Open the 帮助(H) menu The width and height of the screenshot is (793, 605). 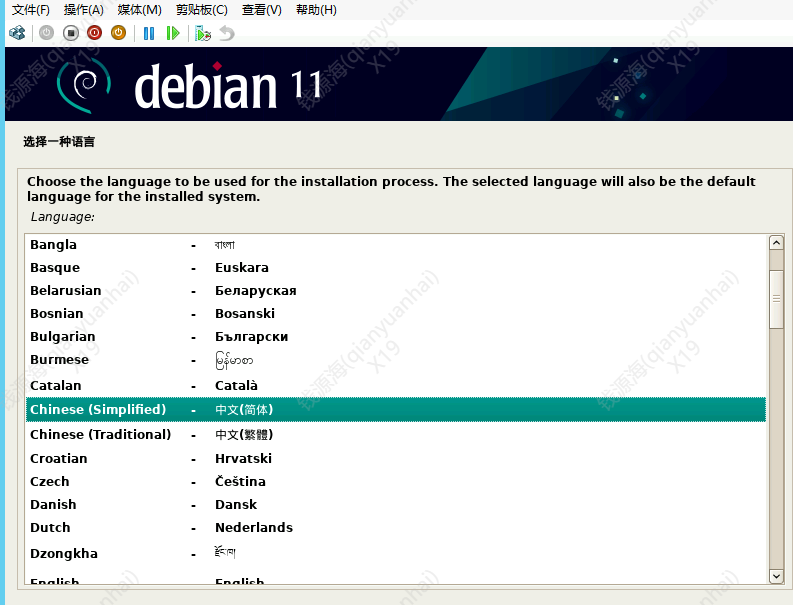[316, 10]
